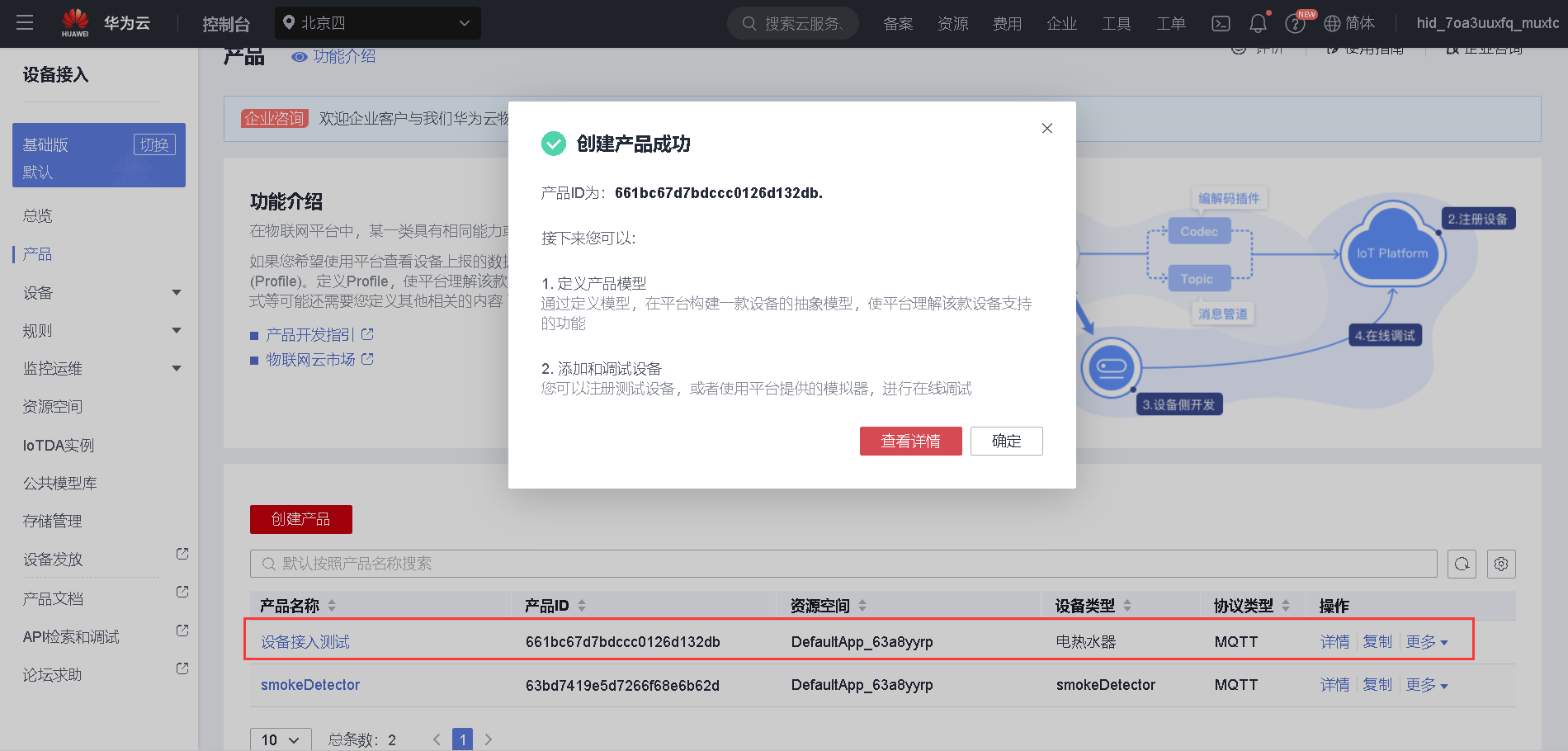Open the CloudShell terminal icon
The width and height of the screenshot is (1568, 751).
[1221, 24]
